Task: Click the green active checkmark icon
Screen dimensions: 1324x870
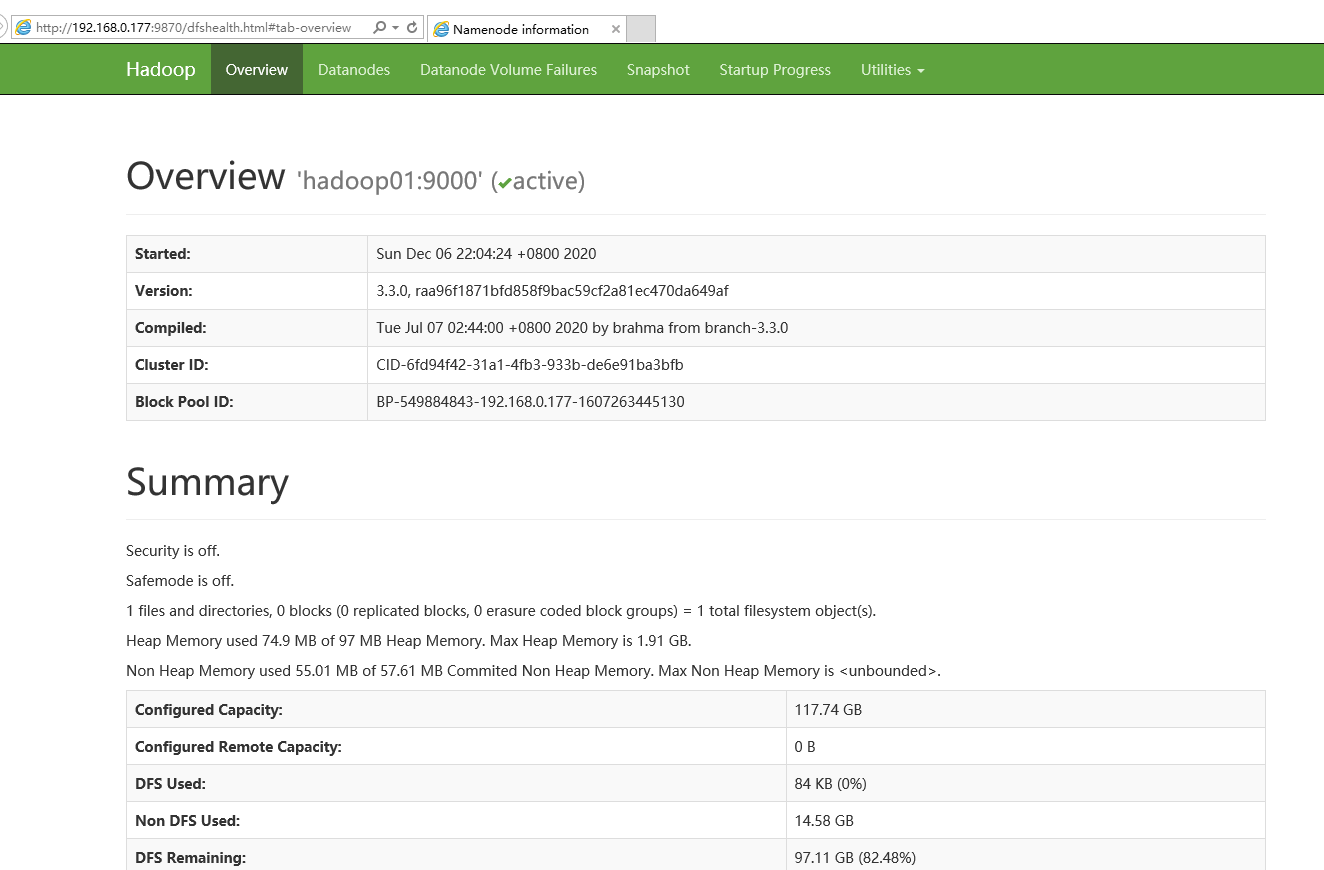Action: click(x=505, y=183)
